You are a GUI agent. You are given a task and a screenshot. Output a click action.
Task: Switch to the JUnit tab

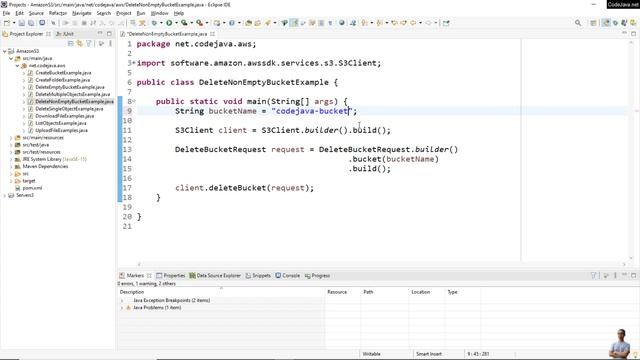[x=65, y=34]
